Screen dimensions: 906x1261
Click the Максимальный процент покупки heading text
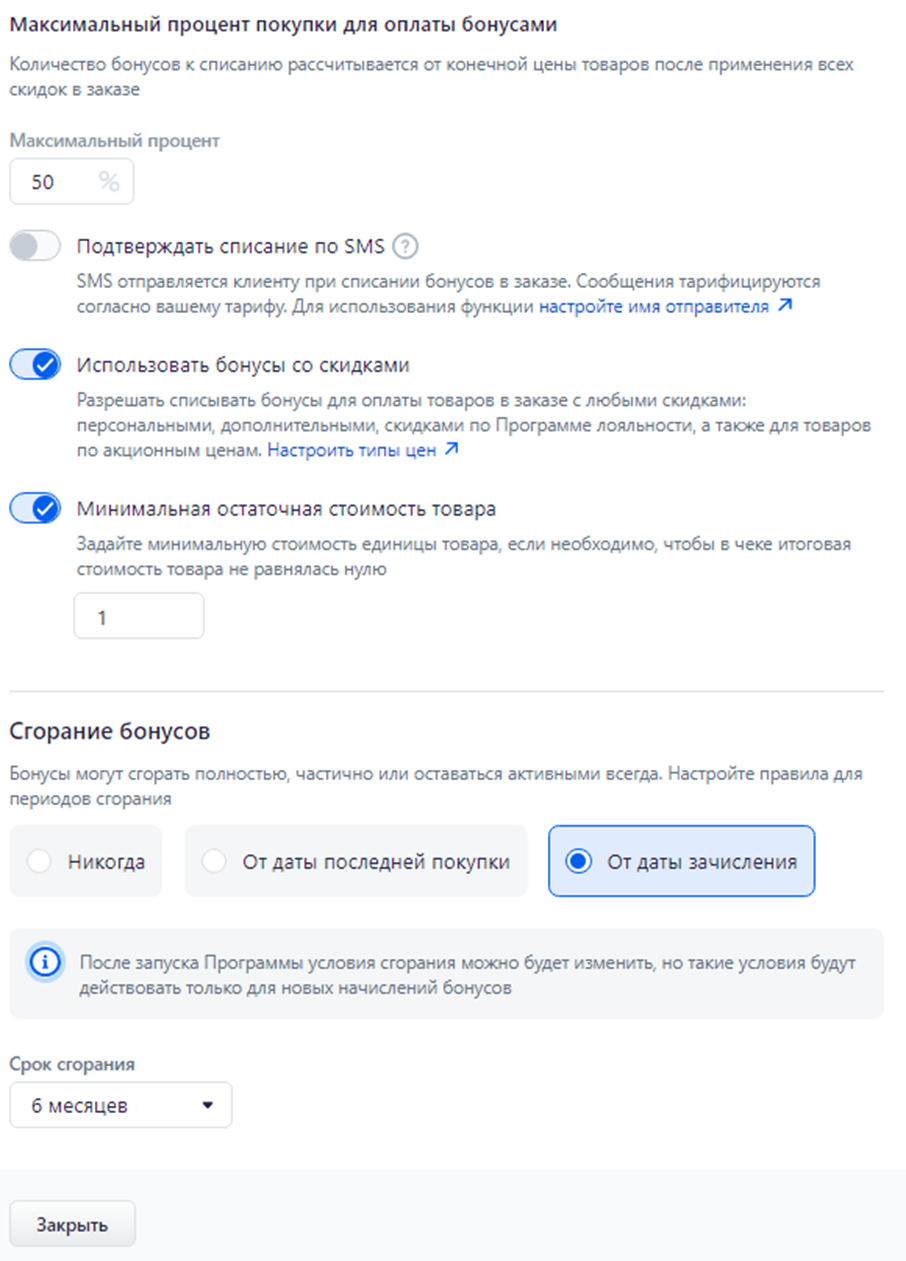click(284, 22)
